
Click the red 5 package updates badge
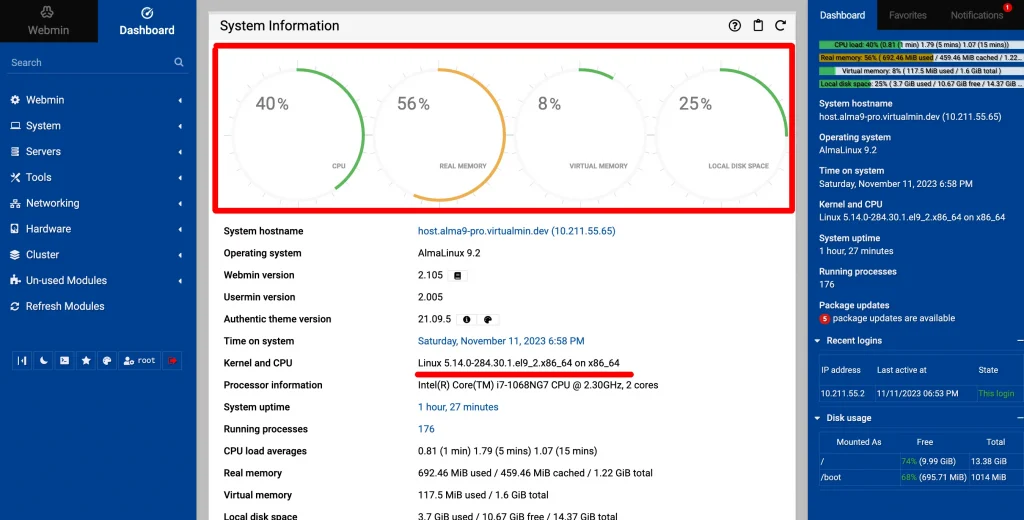click(x=825, y=319)
